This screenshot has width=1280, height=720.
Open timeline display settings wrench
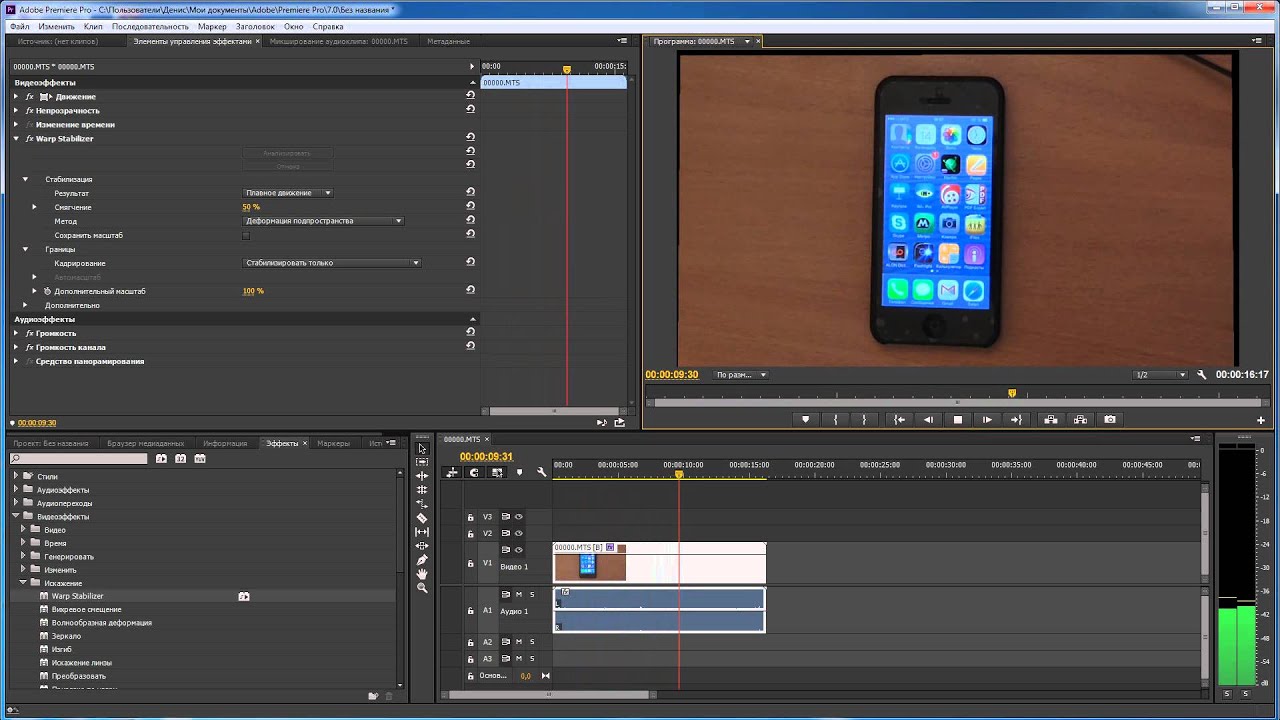541,473
